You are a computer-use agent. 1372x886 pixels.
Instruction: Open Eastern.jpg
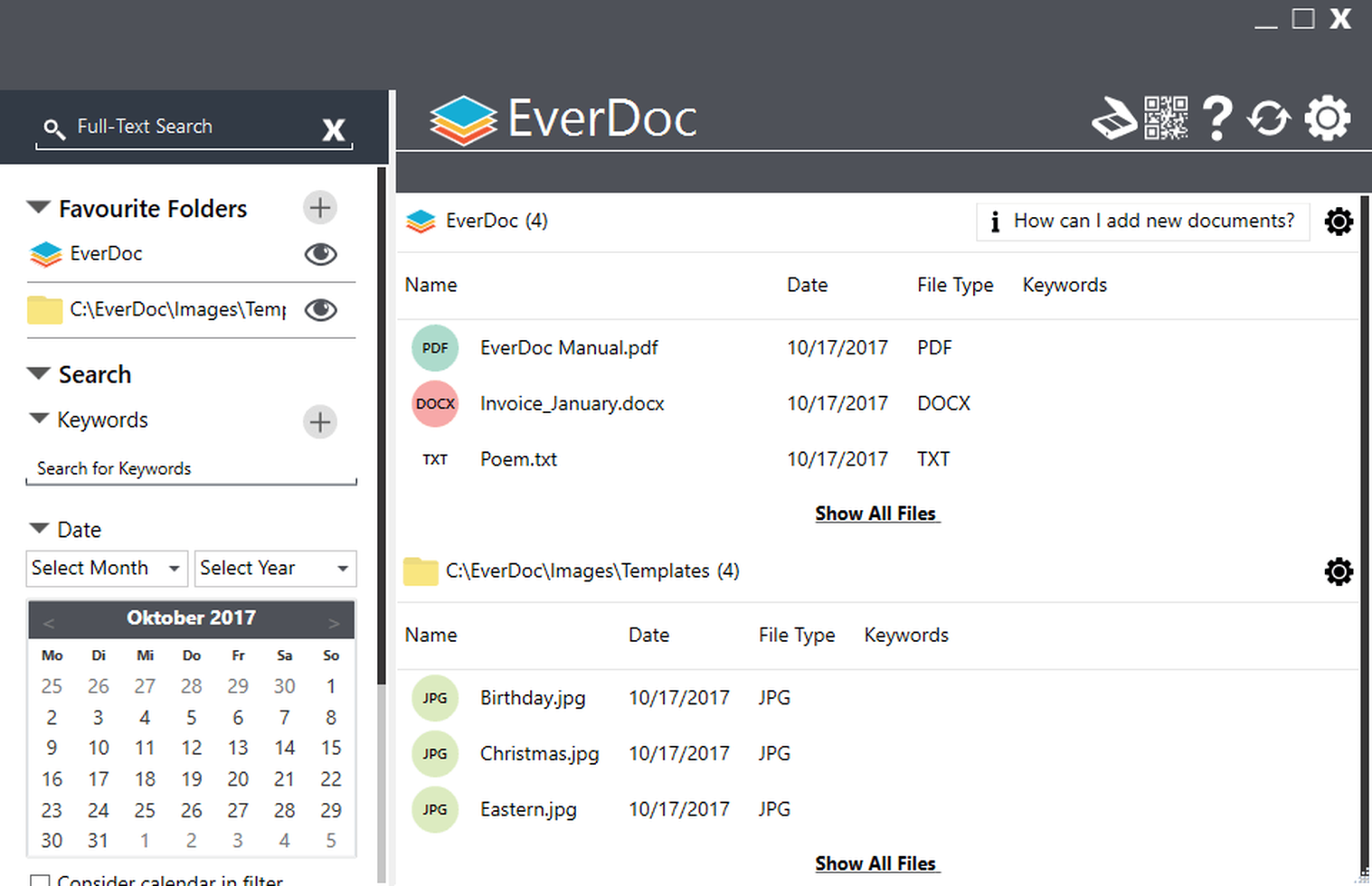[x=528, y=810]
